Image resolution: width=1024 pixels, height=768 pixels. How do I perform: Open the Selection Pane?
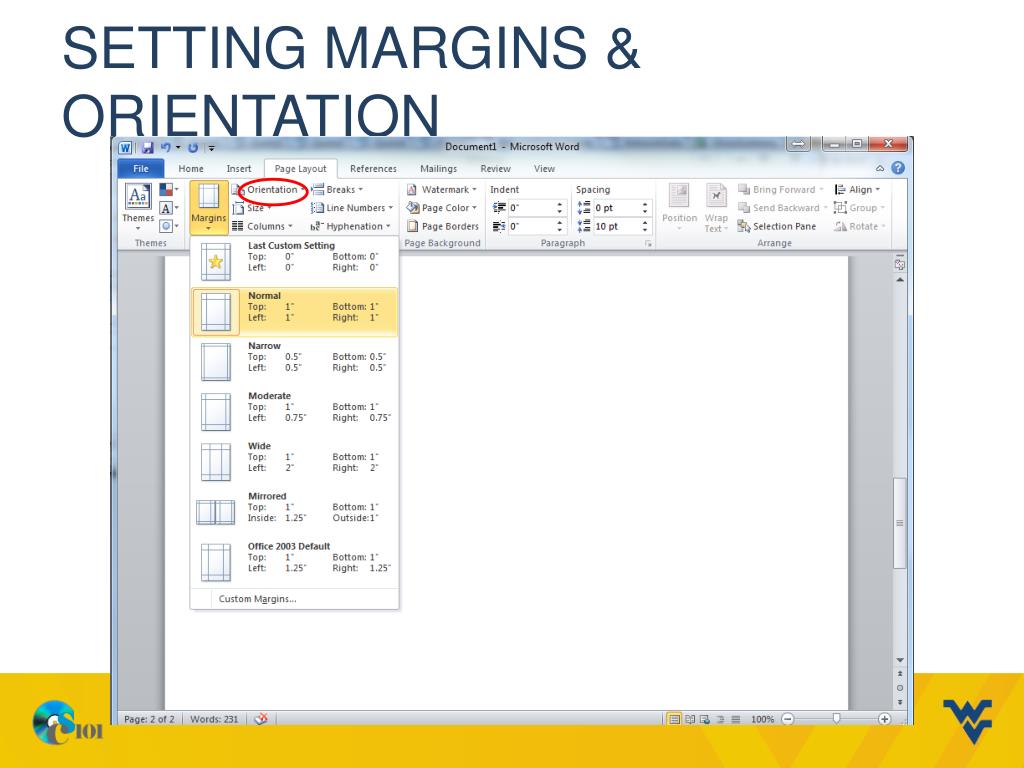[776, 226]
